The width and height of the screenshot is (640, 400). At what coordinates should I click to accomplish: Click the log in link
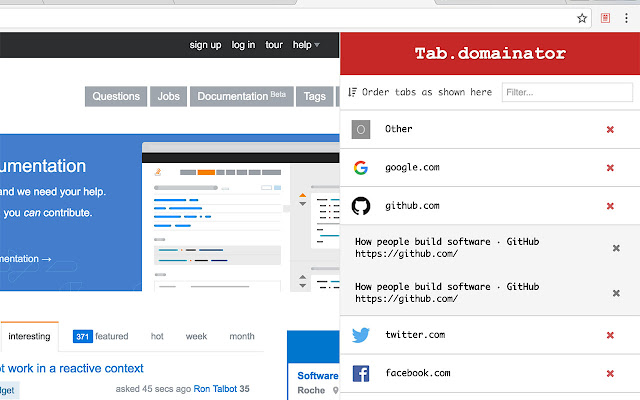pyautogui.click(x=243, y=45)
